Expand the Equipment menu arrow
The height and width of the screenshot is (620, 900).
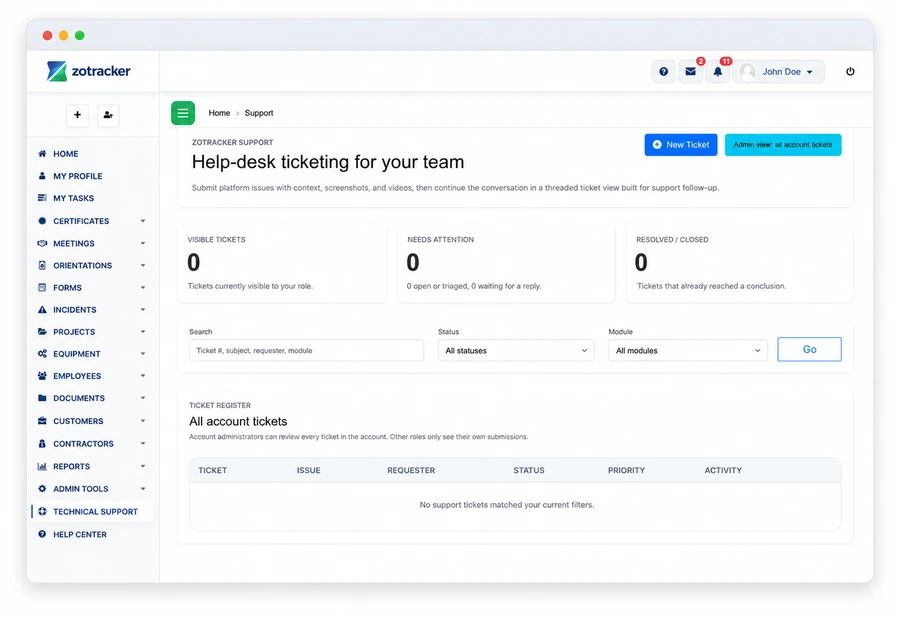(x=143, y=354)
